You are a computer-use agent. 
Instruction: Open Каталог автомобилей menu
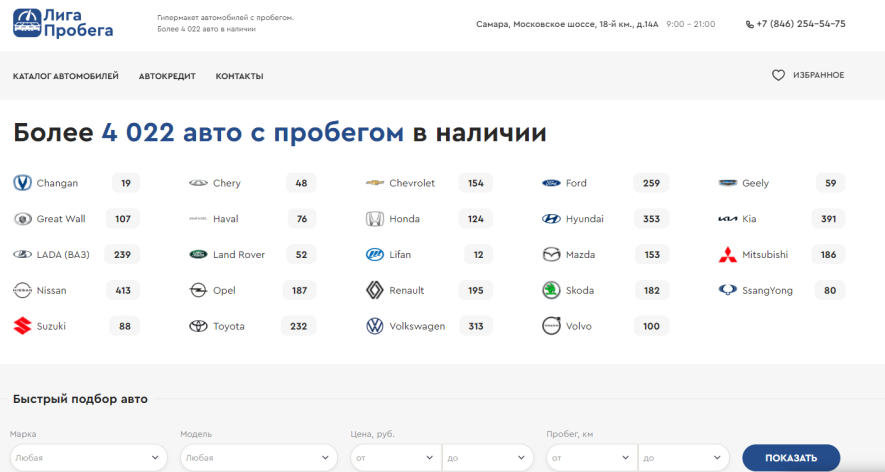(x=66, y=76)
